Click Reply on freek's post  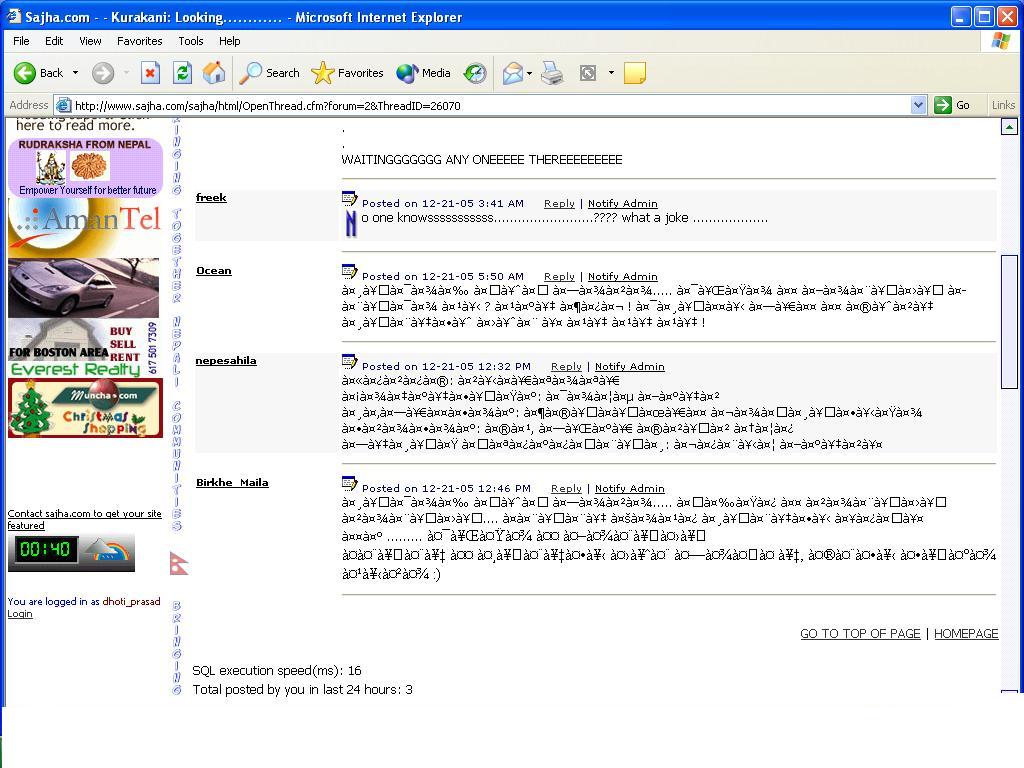click(x=559, y=203)
